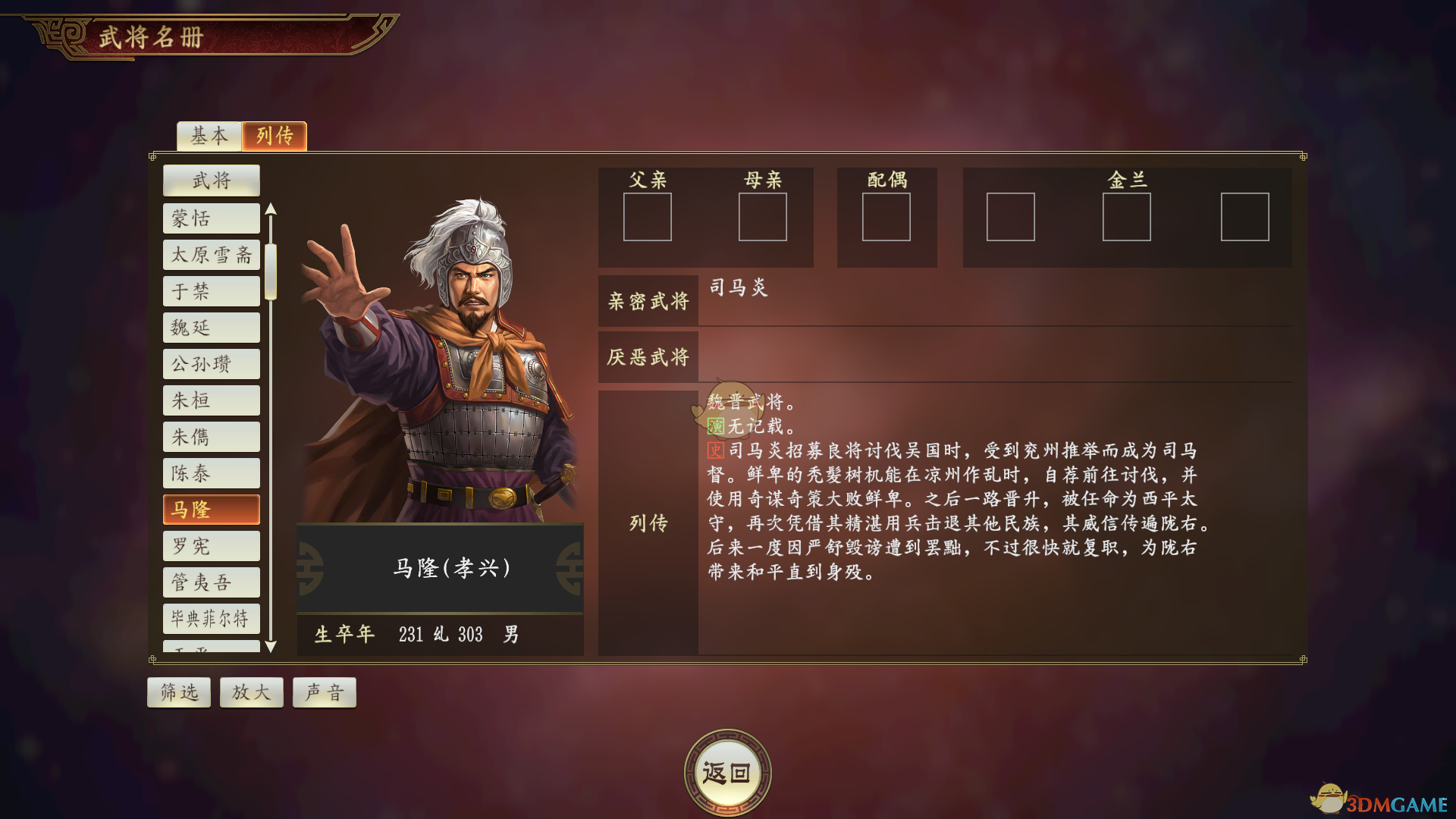1456x819 pixels.
Task: Click the red 史 history marker icon
Action: 716,450
